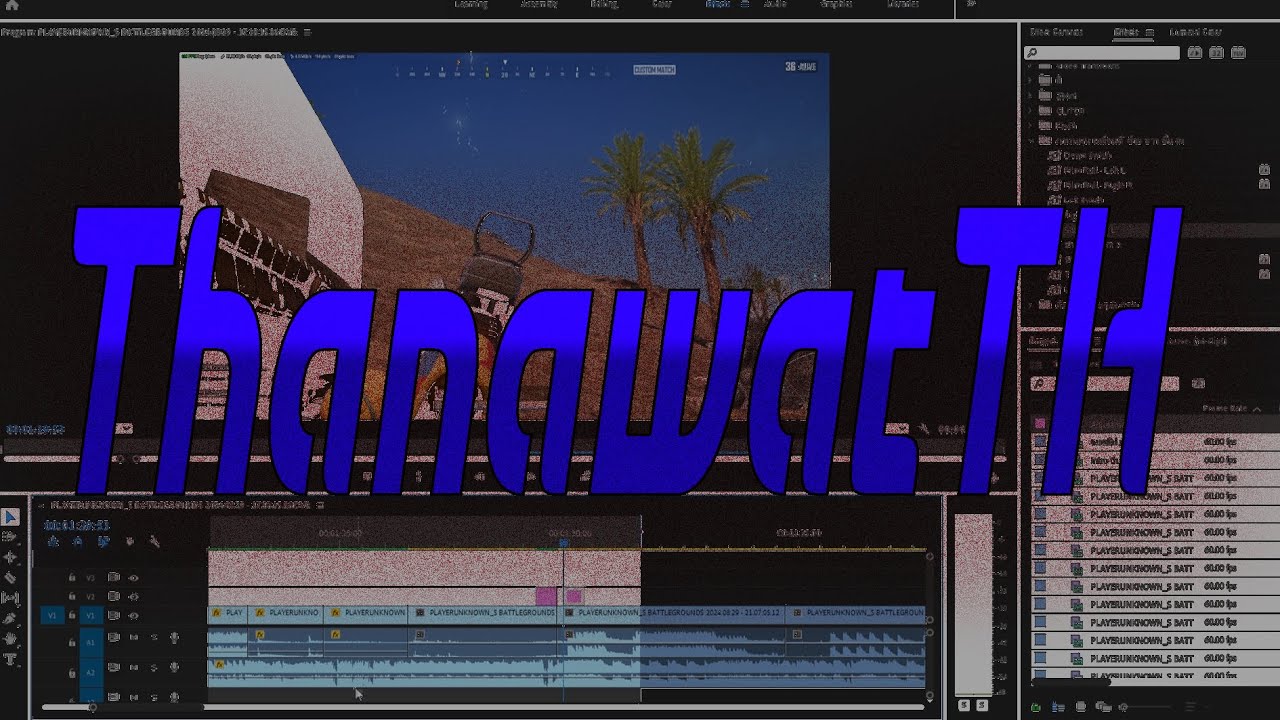Screen dimensions: 1280x720
Task: Switch to the Audio workspace tab
Action: pos(775,4)
